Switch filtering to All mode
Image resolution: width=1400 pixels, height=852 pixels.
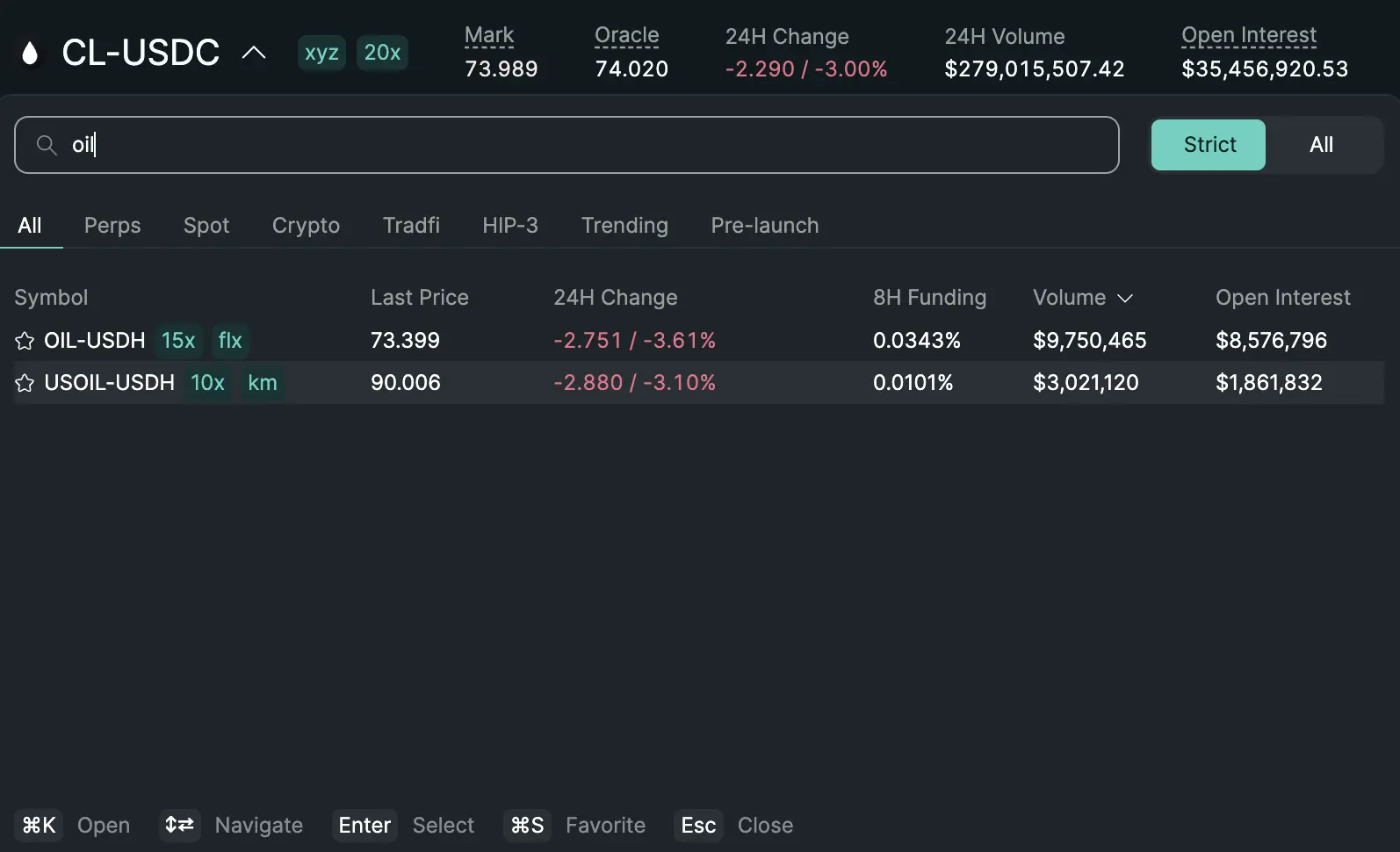click(1322, 145)
